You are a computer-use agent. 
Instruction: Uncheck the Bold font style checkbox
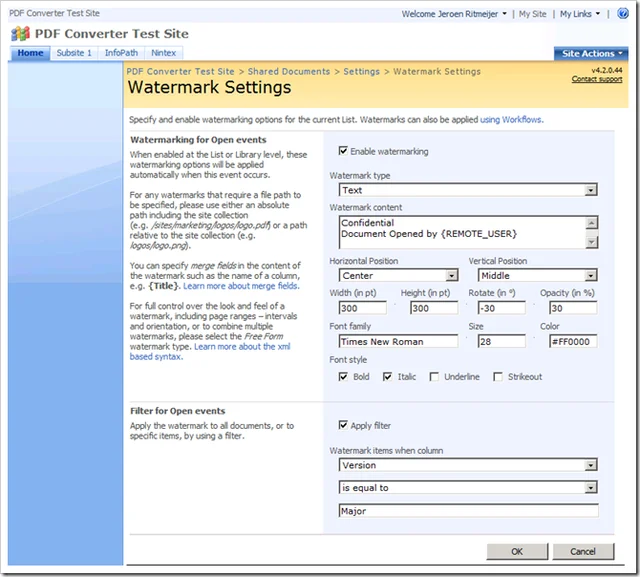(x=344, y=377)
